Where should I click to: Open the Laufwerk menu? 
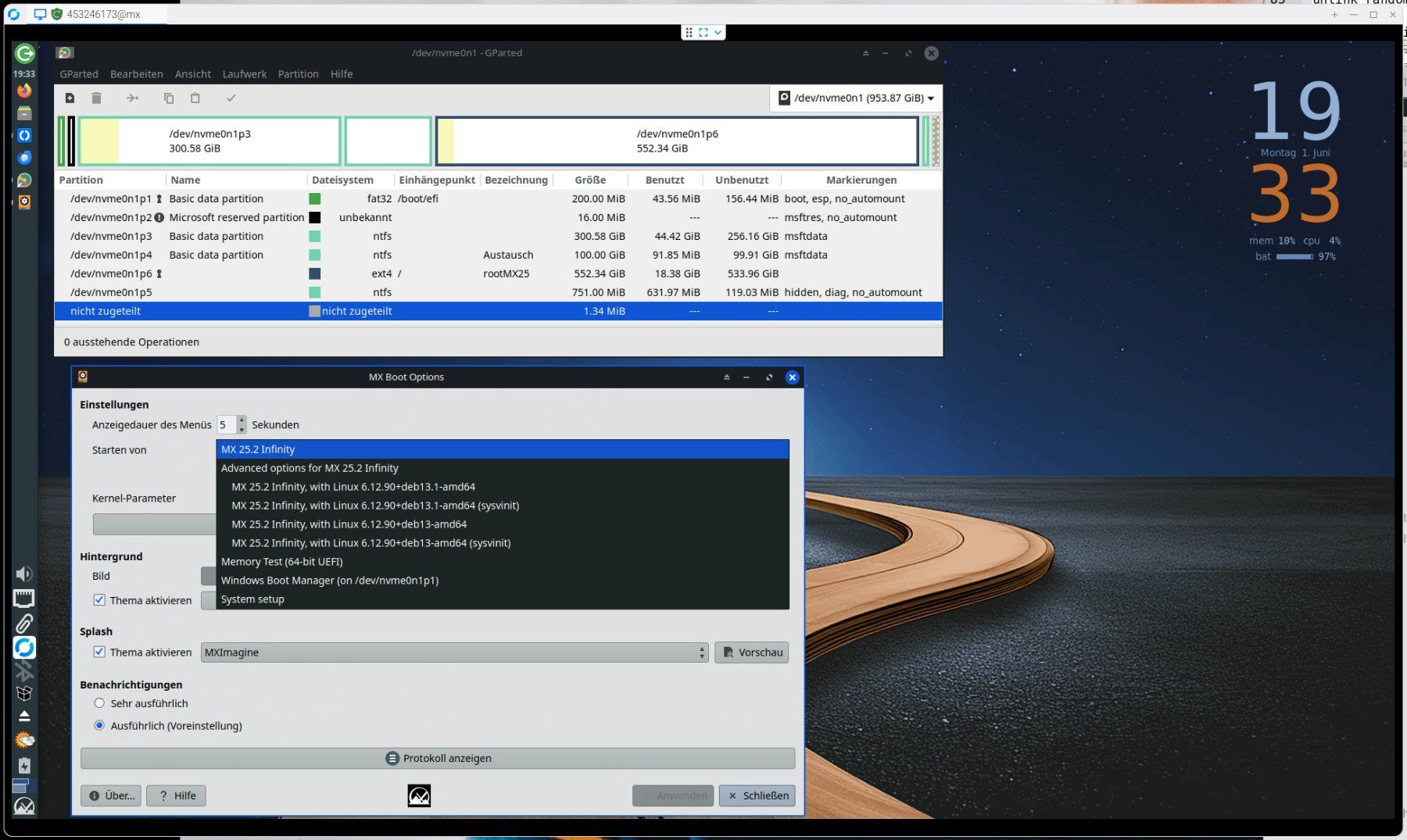pyautogui.click(x=245, y=74)
